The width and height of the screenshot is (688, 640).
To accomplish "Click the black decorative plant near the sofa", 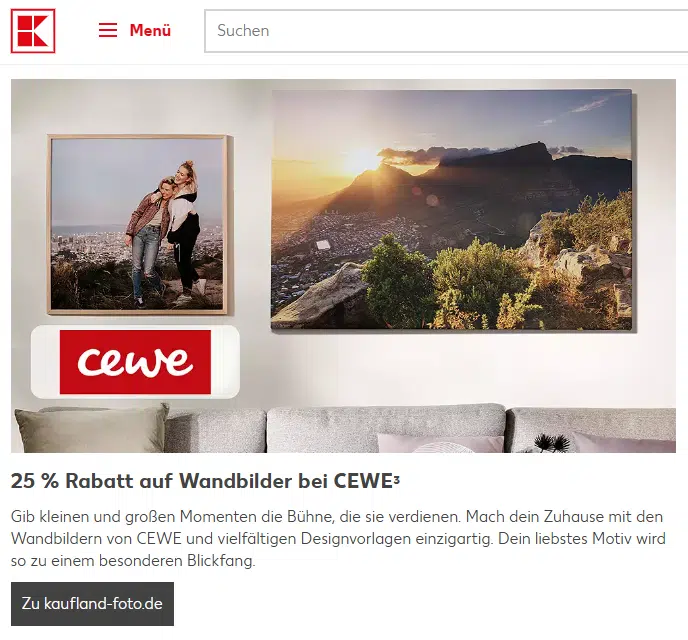I will point(552,442).
